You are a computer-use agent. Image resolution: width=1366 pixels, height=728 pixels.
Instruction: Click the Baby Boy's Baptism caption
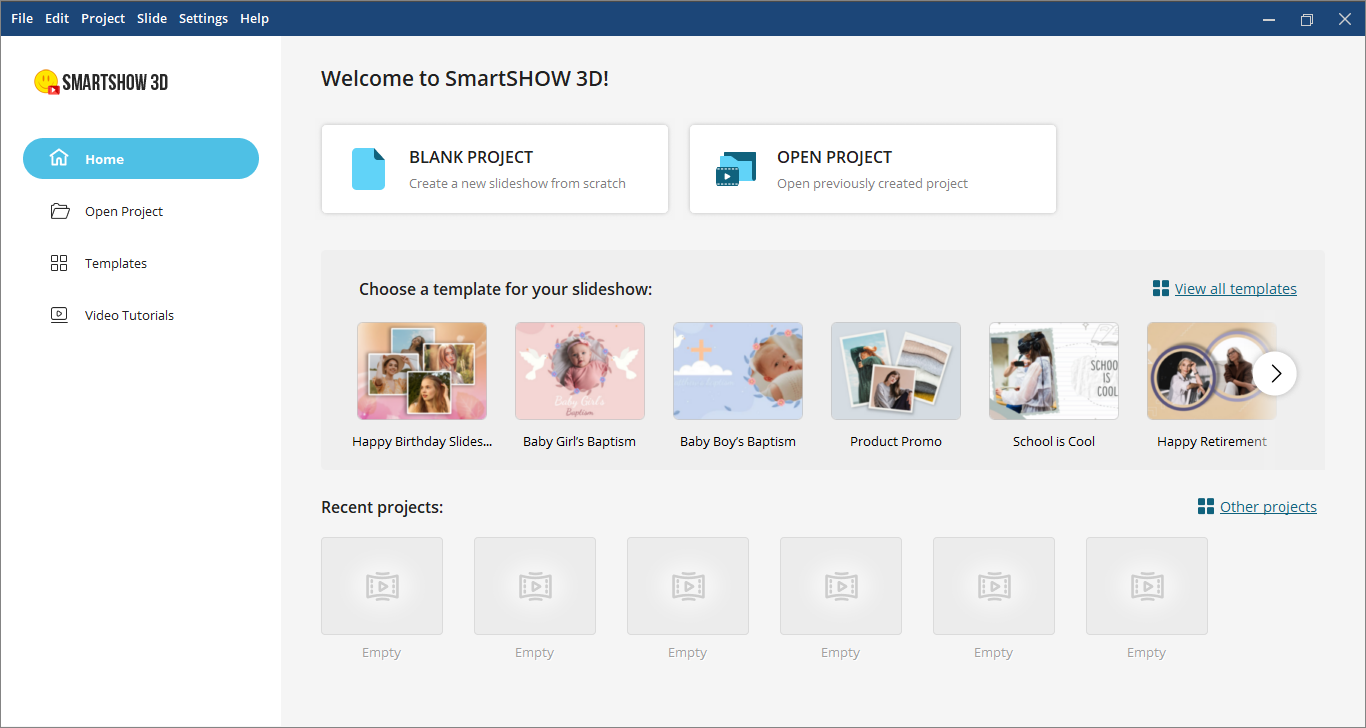738,441
